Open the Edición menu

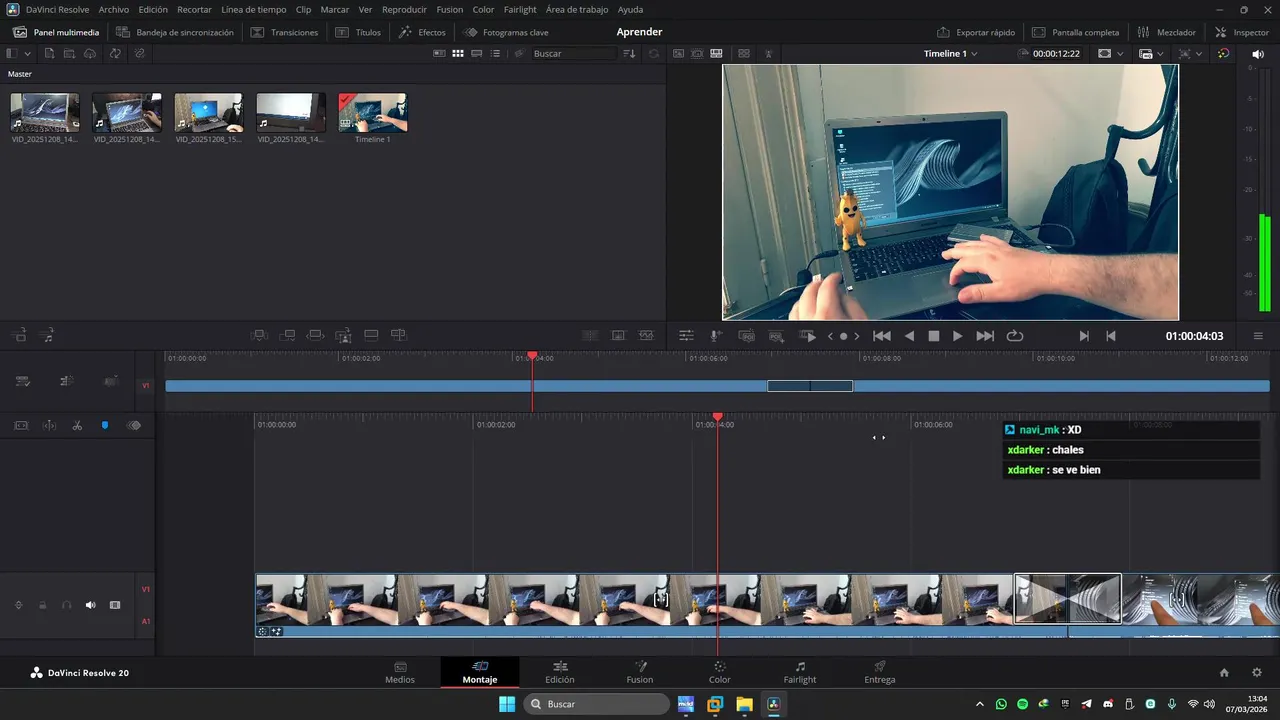pyautogui.click(x=153, y=9)
